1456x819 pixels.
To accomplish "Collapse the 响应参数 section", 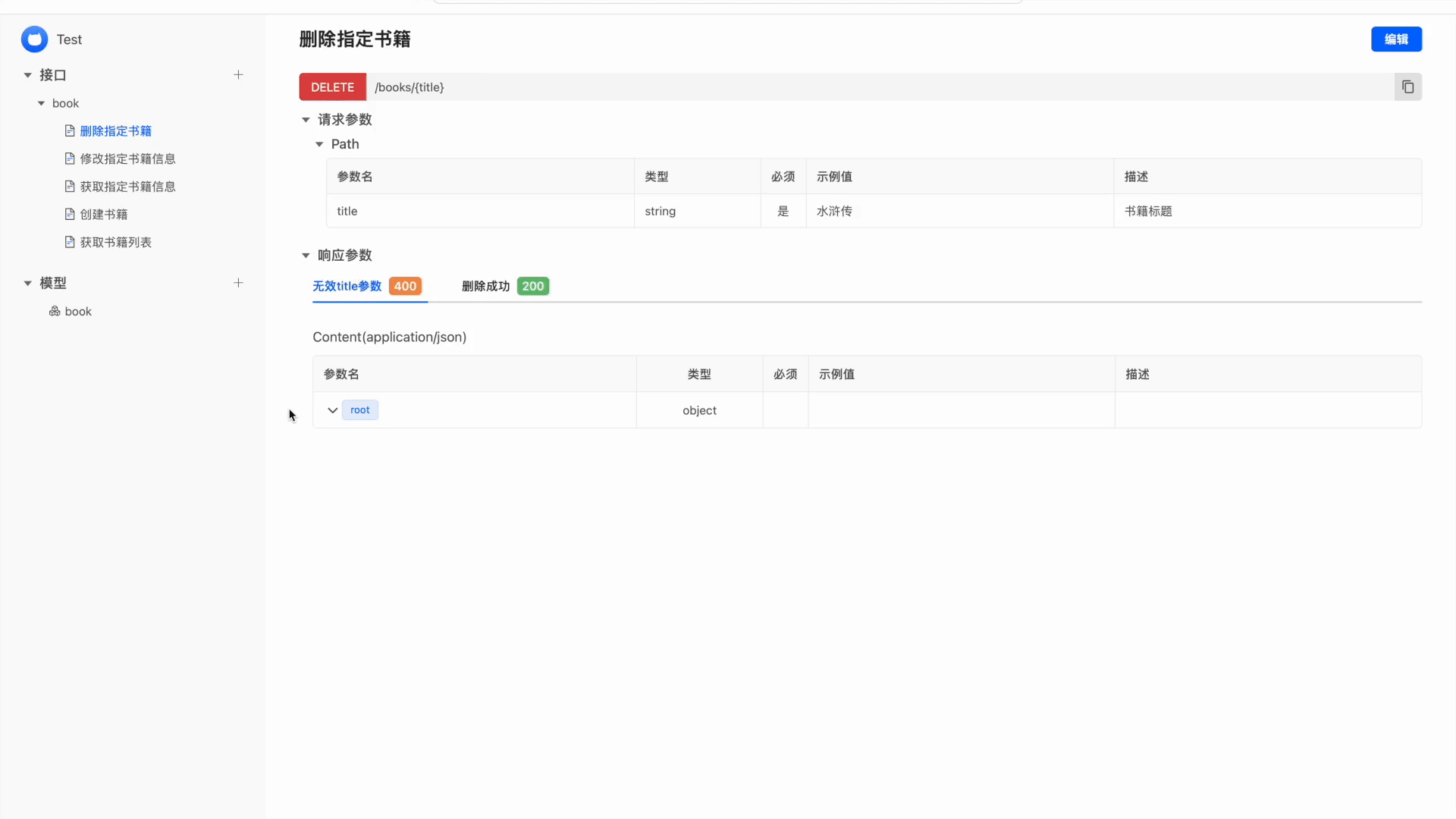I will 306,256.
